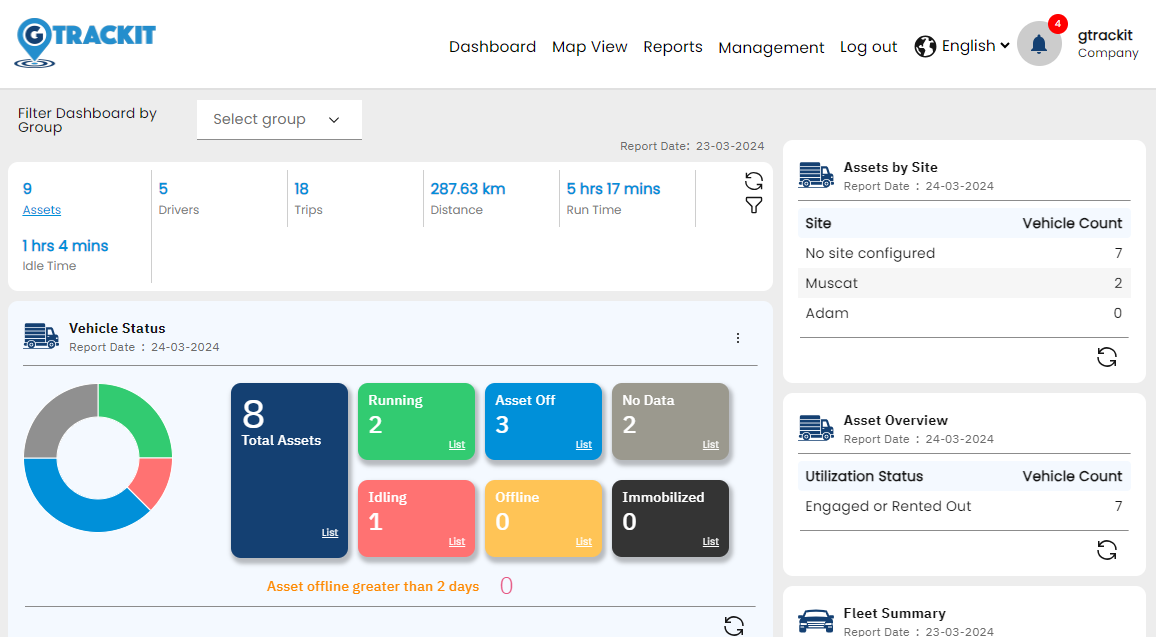1156x637 pixels.
Task: Click the globe language icon
Action: [x=925, y=46]
